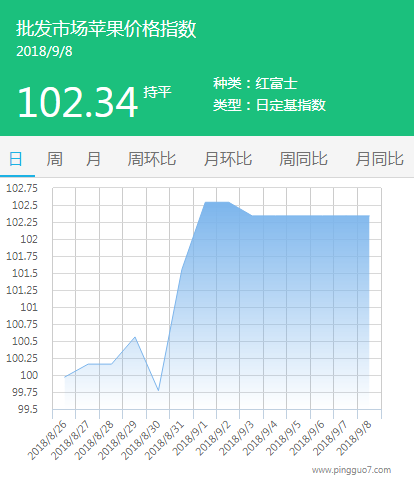The image size is (414, 482).
Task: Click the x-axis label 2018/9/3
Action: click(x=238, y=438)
